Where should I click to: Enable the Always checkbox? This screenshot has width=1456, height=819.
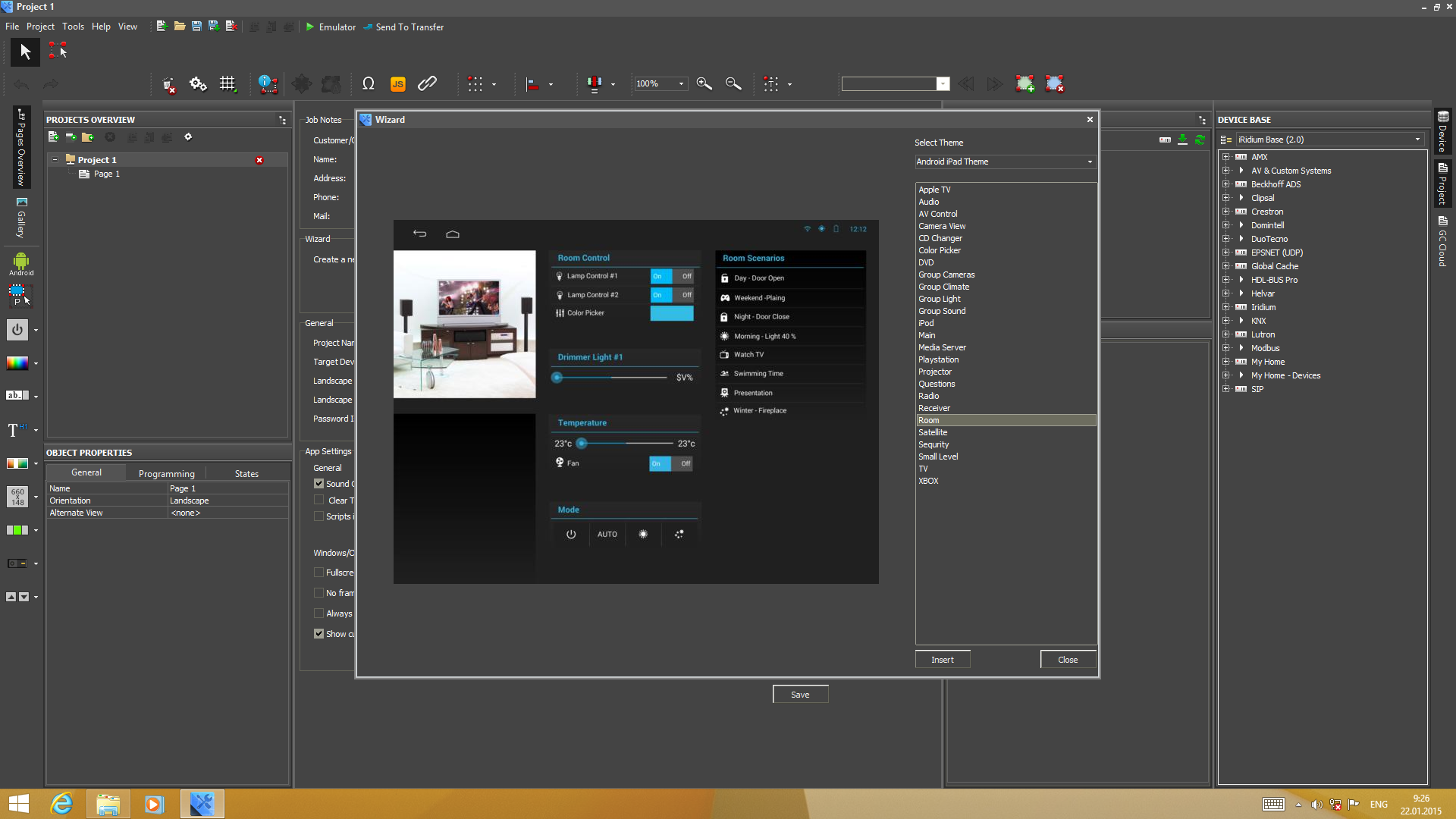pos(319,613)
